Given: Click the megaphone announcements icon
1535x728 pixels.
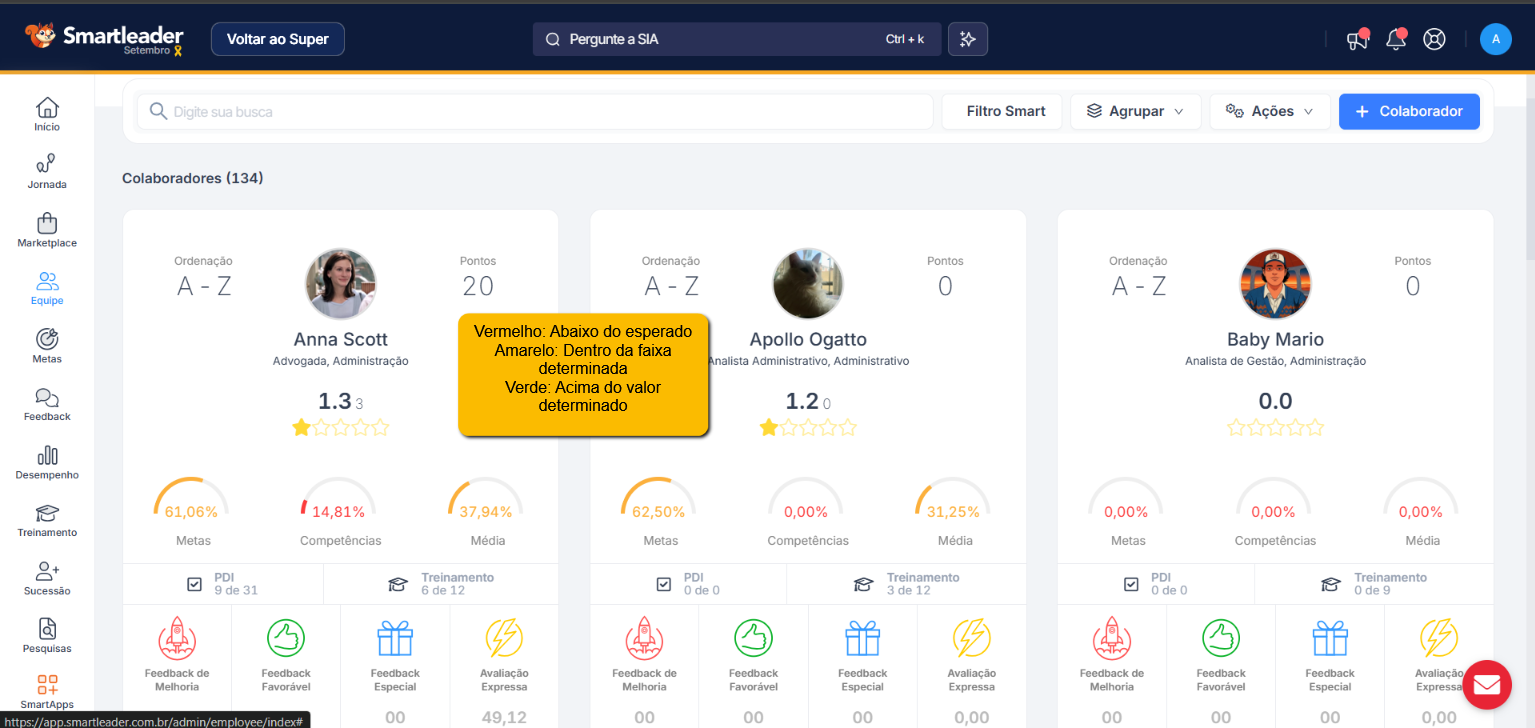Looking at the screenshot, I should (1357, 40).
